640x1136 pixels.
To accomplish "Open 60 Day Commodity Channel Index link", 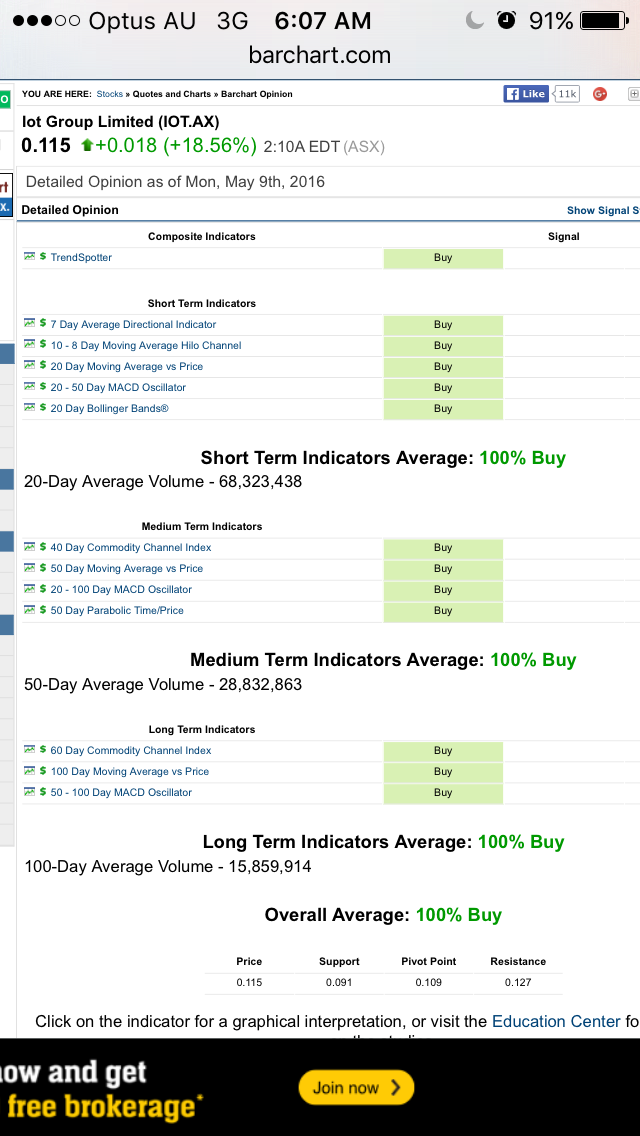I will [131, 751].
